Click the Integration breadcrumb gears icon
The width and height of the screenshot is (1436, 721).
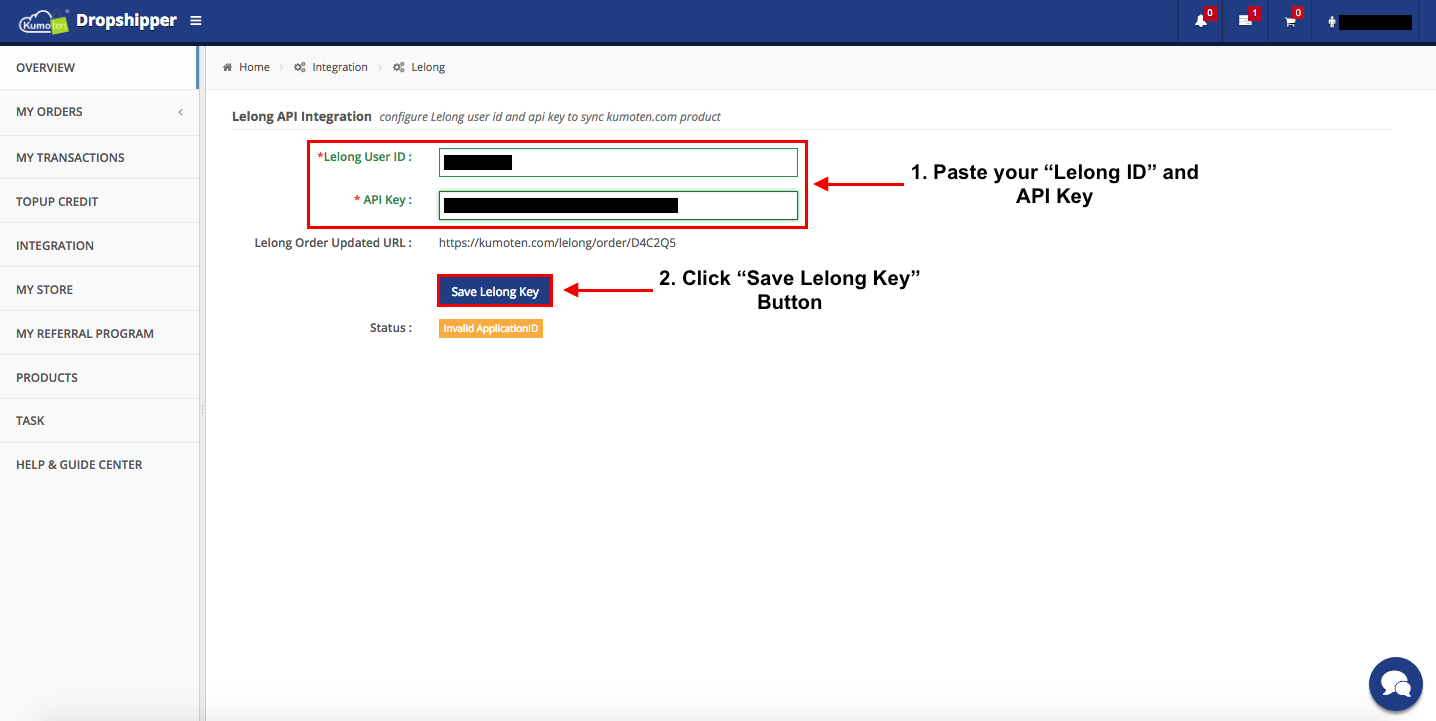click(300, 67)
